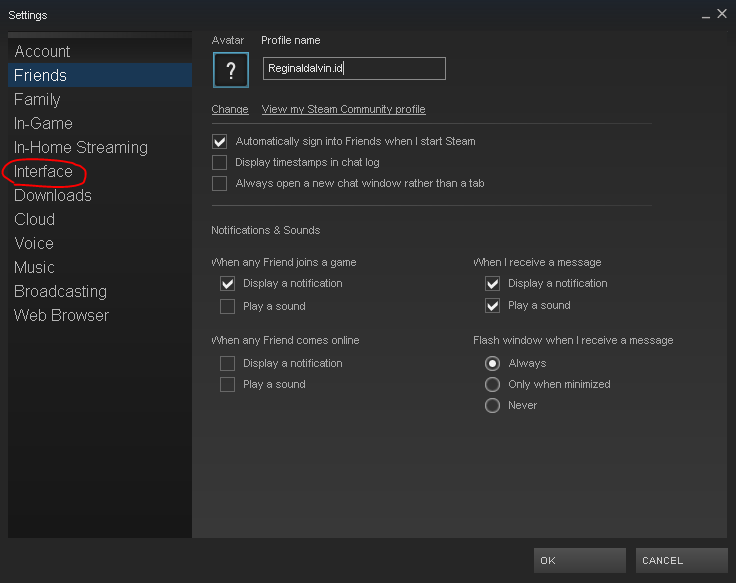
Task: Click the CANCEL button
Action: (682, 560)
